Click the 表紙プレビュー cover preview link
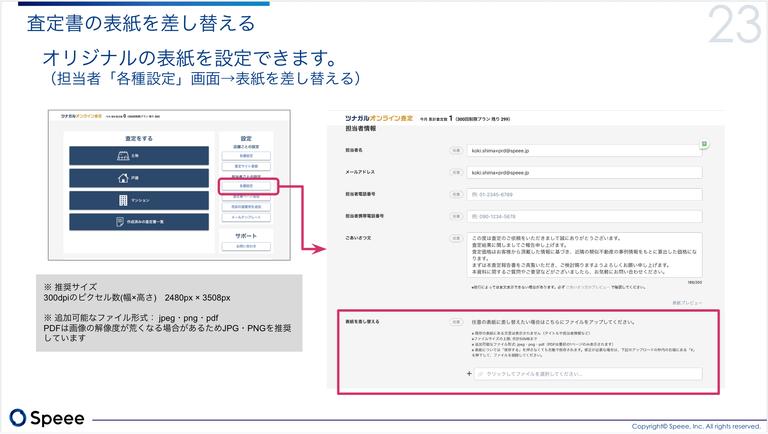Viewport: 768px width, 434px height. (x=686, y=302)
